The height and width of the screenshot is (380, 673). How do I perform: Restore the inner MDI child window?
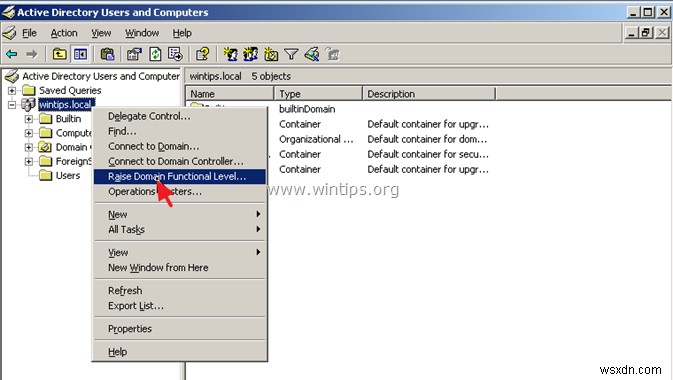pos(646,33)
